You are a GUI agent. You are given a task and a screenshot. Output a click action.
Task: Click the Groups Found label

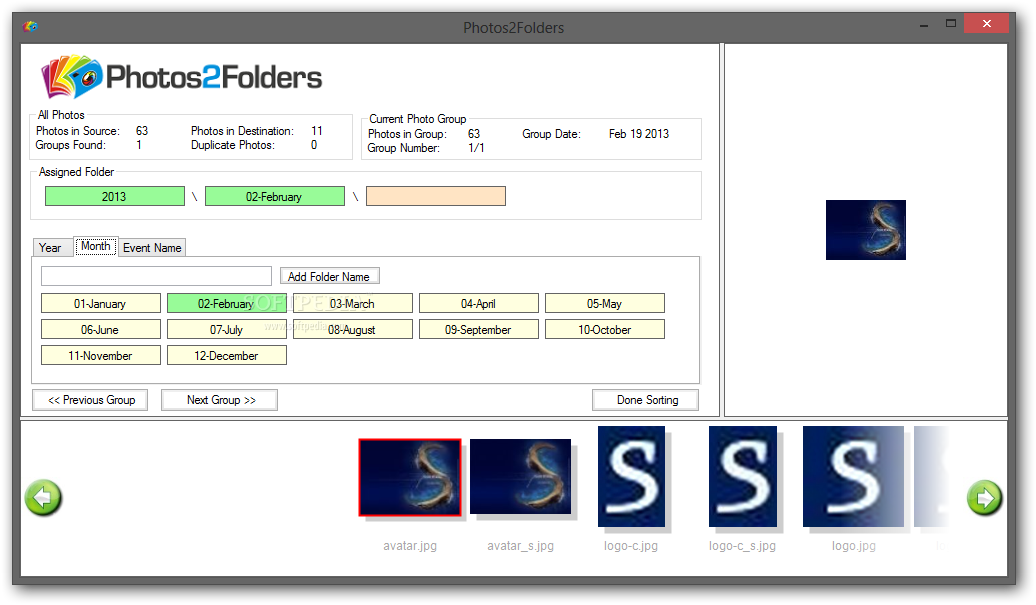tap(71, 145)
